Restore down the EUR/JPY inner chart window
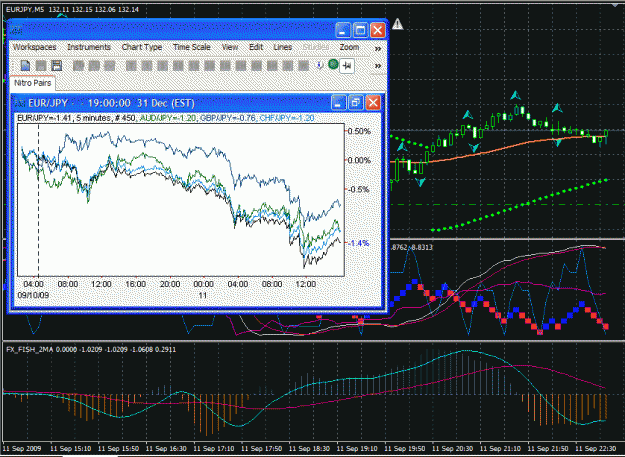 coord(356,103)
